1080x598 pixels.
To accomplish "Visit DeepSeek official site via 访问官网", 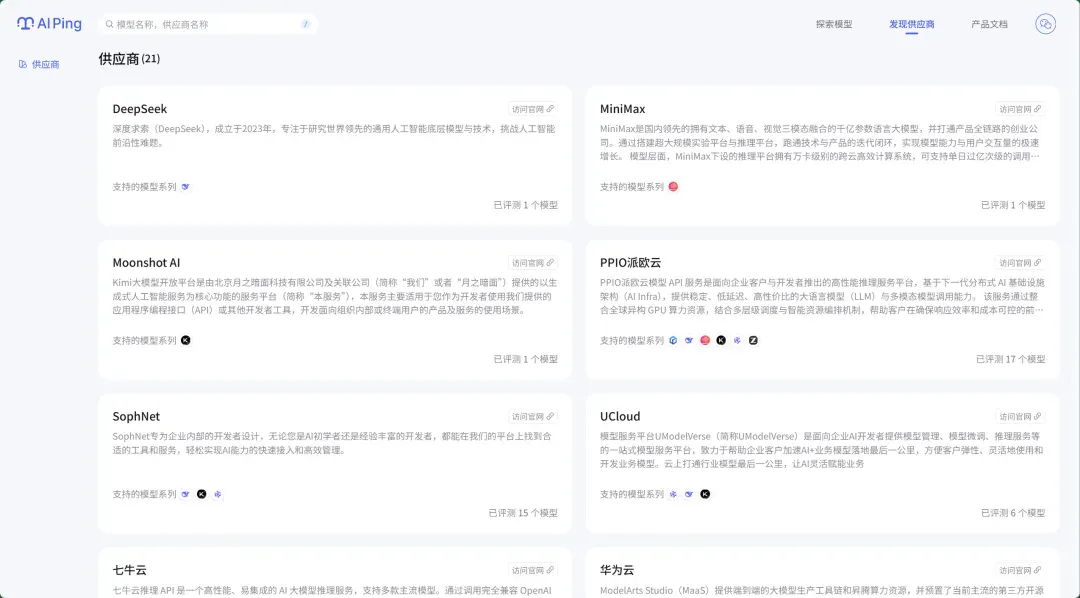I will point(532,109).
